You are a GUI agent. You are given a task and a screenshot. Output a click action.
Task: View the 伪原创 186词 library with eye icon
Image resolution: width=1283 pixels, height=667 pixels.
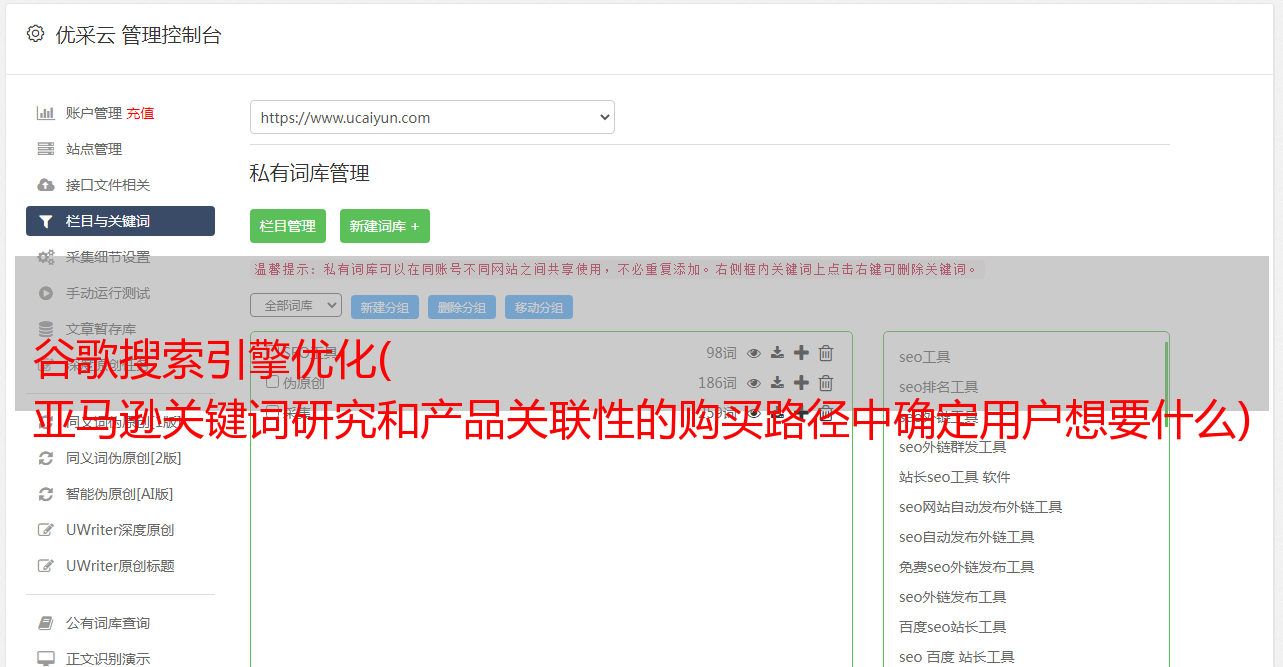click(754, 383)
